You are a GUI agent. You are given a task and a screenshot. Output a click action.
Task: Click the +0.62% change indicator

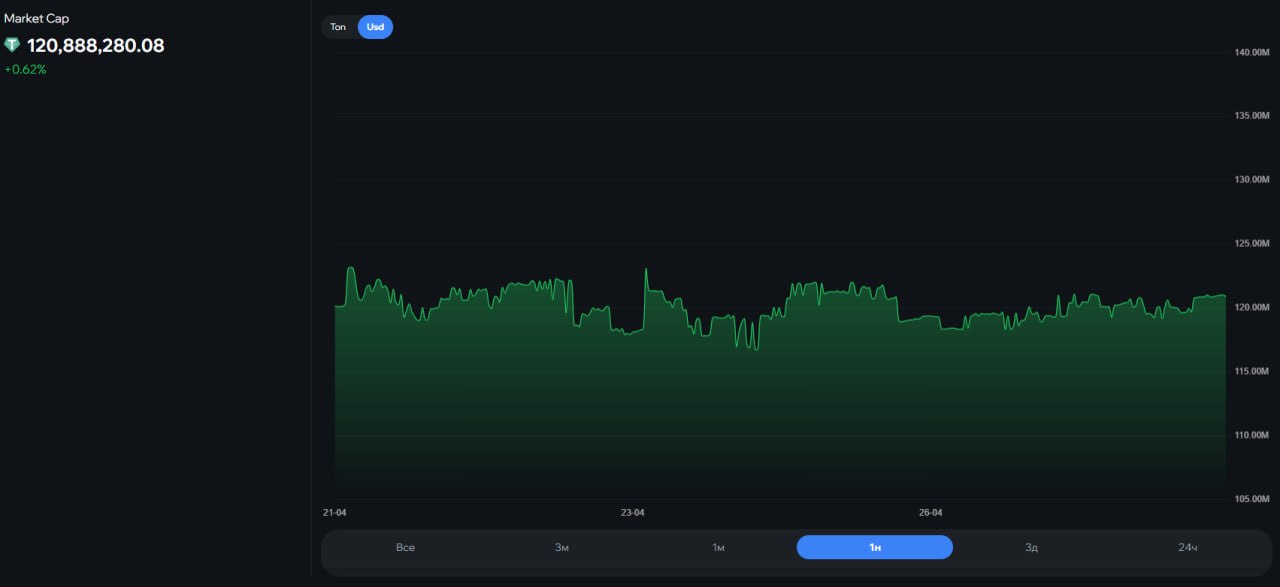(25, 70)
